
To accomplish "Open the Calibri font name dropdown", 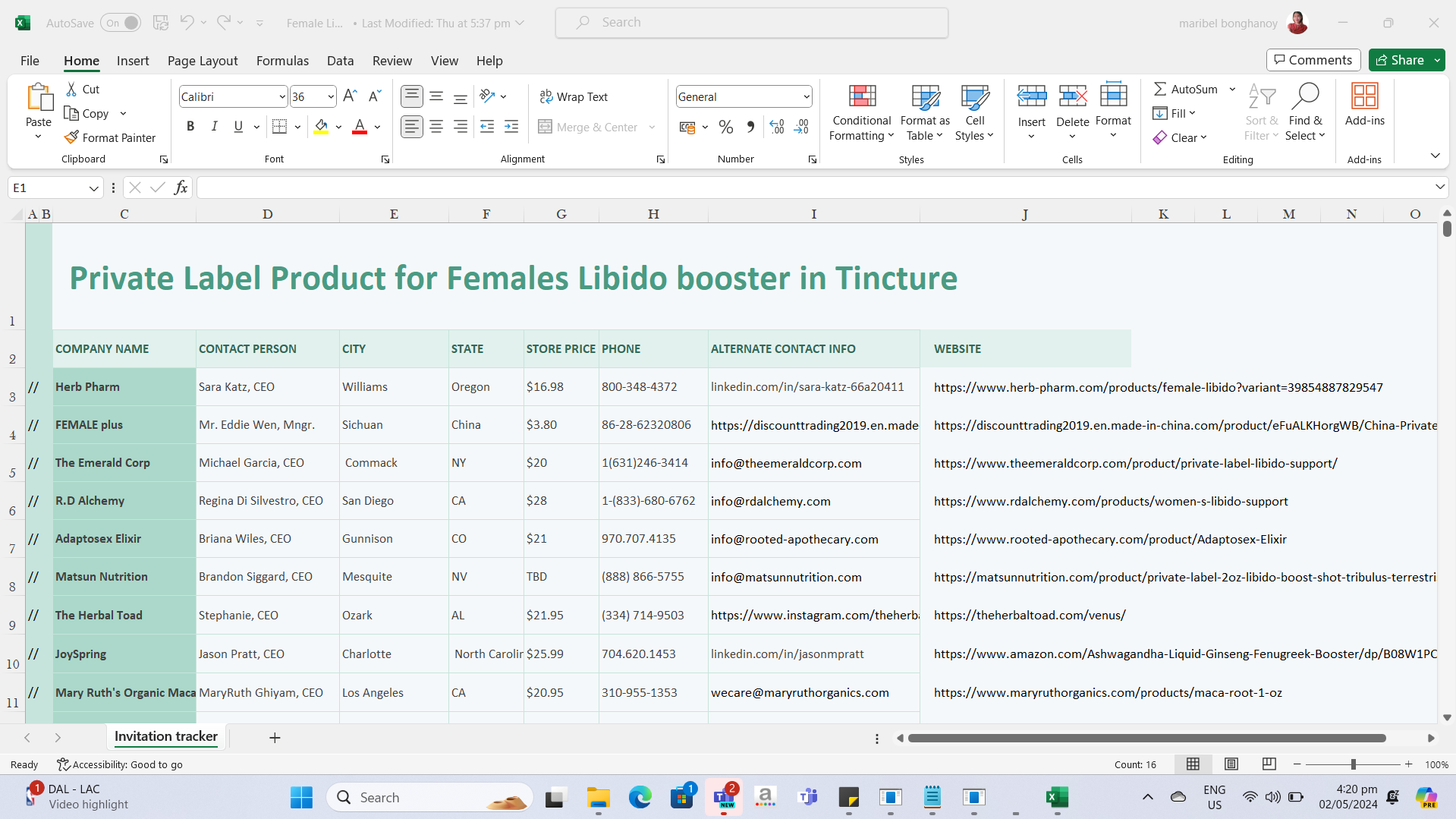I will 282,97.
